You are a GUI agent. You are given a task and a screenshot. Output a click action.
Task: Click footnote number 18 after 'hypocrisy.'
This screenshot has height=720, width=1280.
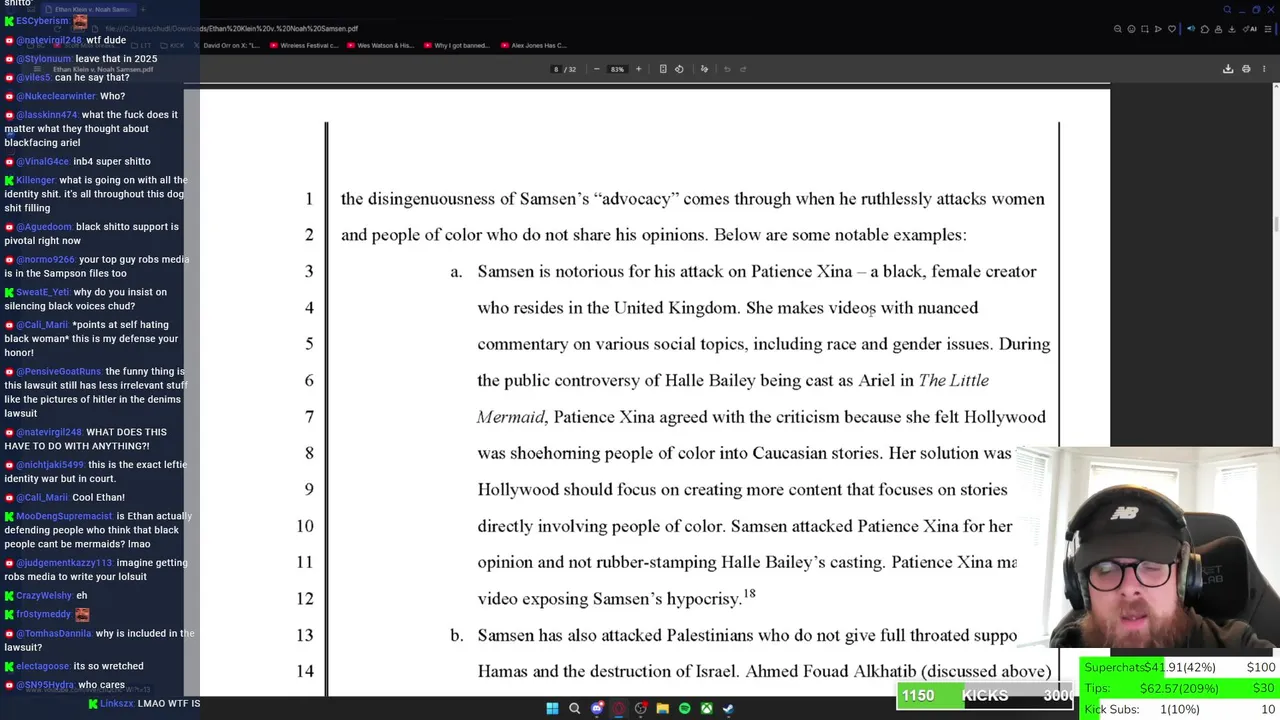click(749, 593)
